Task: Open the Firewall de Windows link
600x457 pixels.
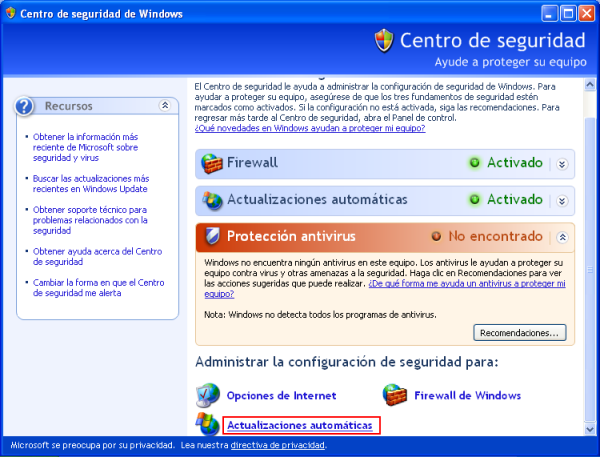Action: click(x=467, y=396)
